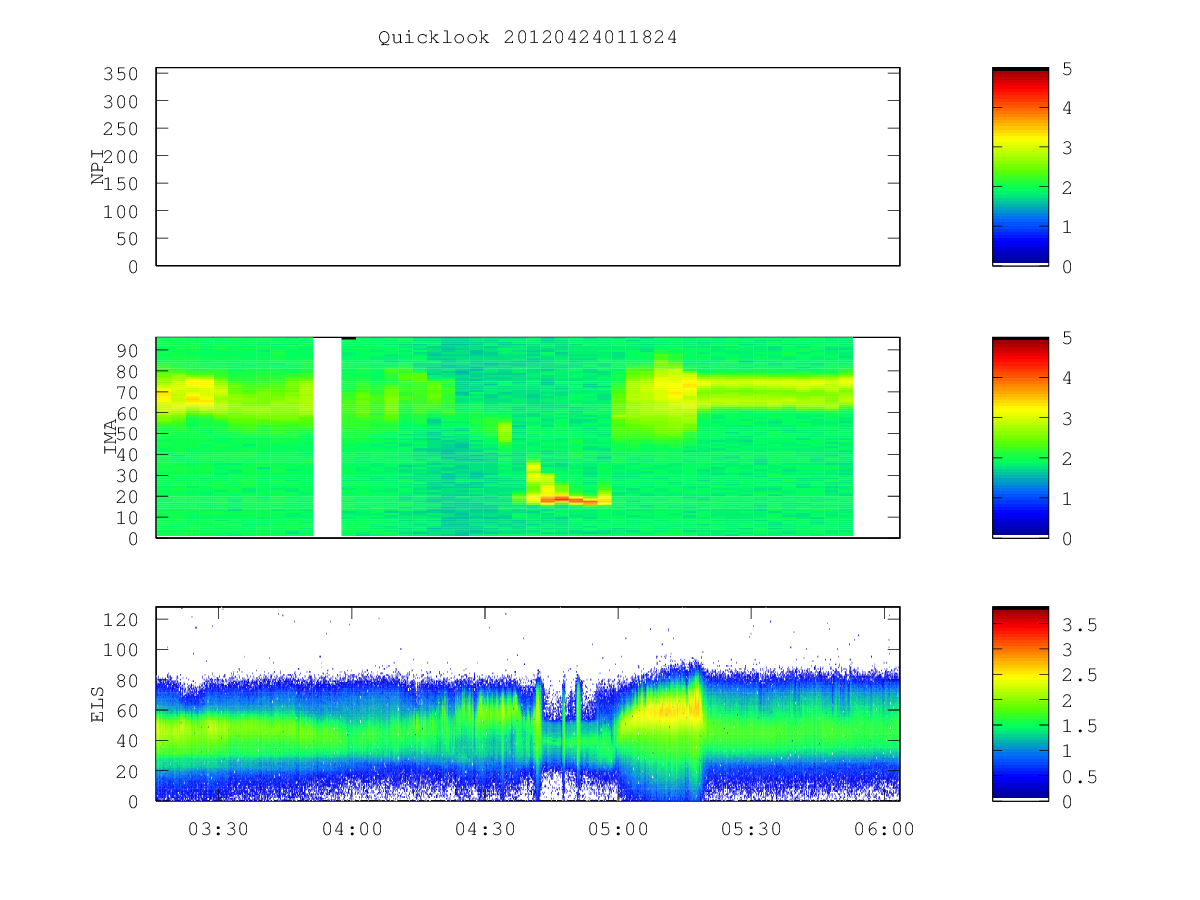Click the empty NPI plot area

point(528,167)
